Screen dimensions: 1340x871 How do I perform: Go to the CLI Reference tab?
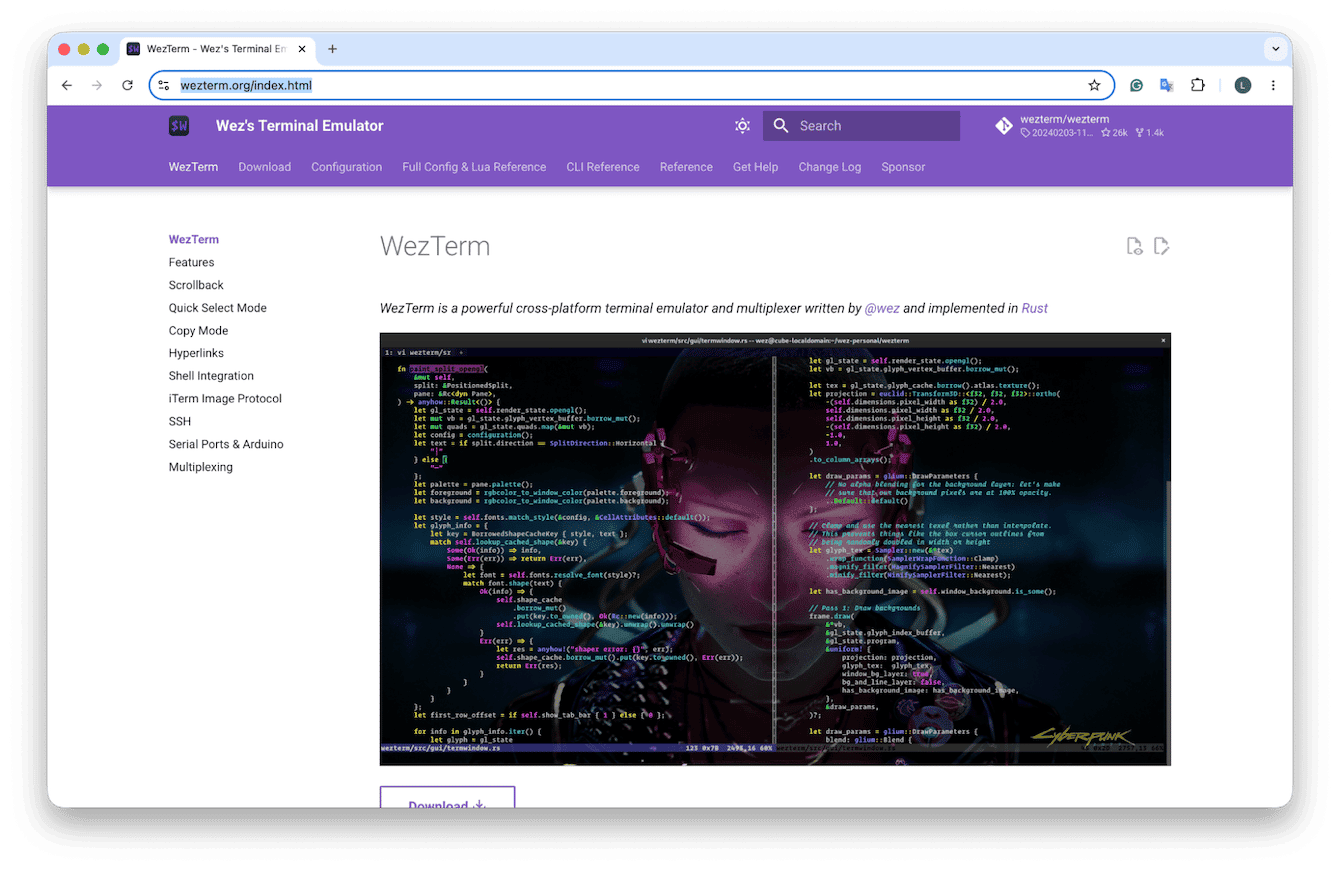(x=603, y=167)
